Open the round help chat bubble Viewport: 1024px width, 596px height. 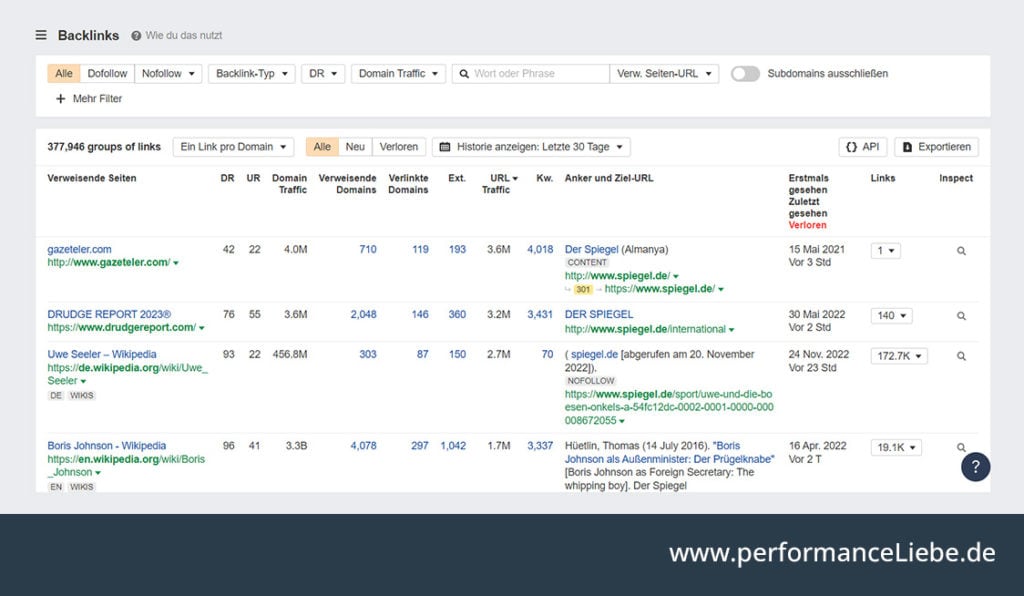[x=975, y=467]
